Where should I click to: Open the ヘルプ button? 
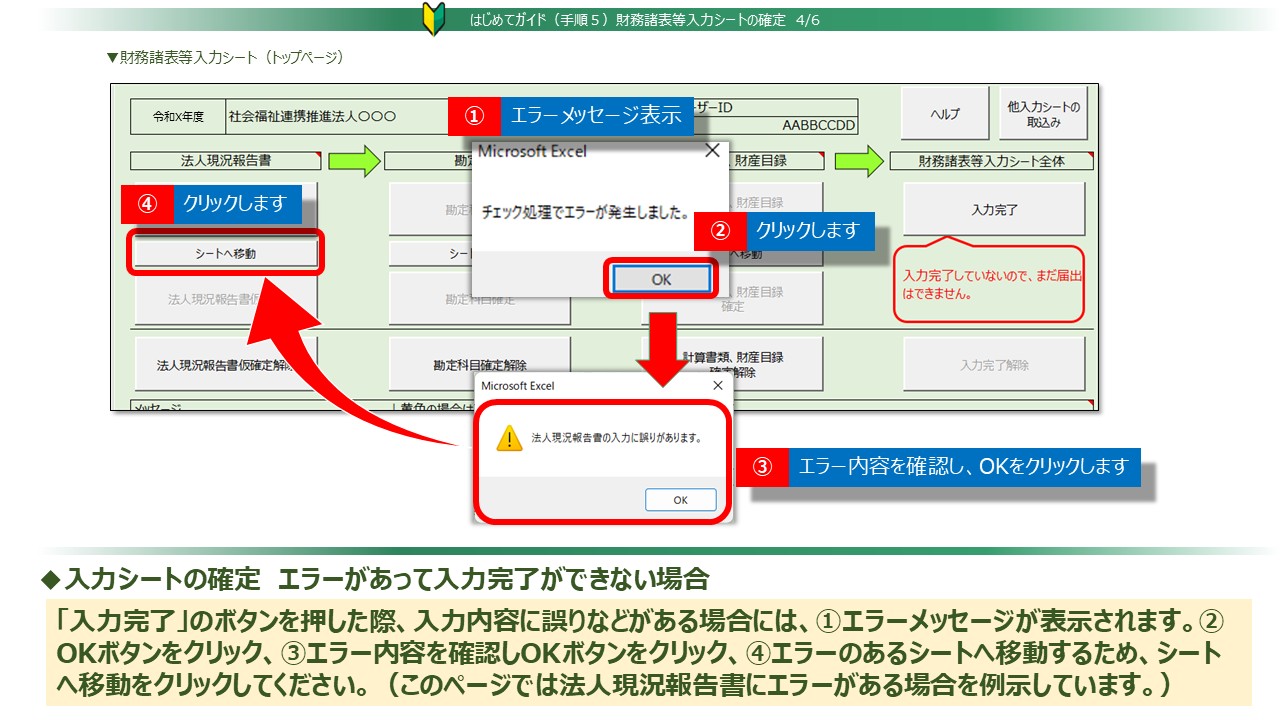[x=945, y=114]
